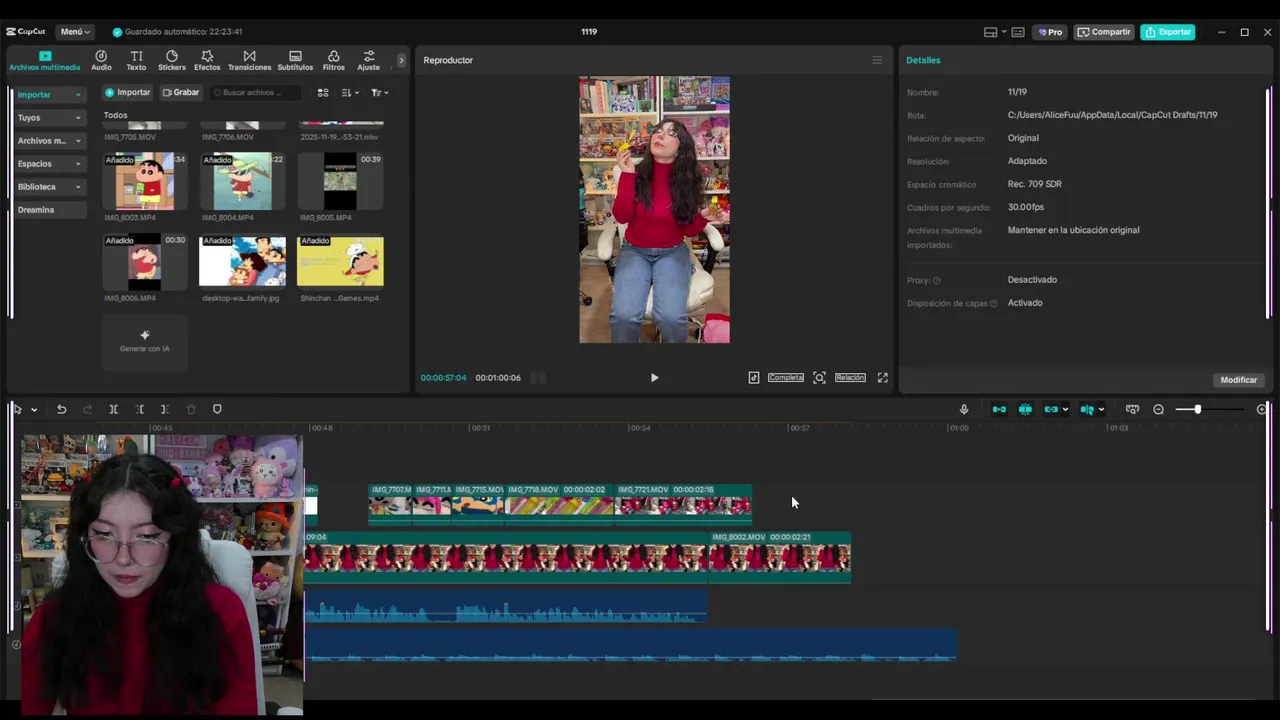
Task: Click the Completa quality button
Action: [786, 378]
